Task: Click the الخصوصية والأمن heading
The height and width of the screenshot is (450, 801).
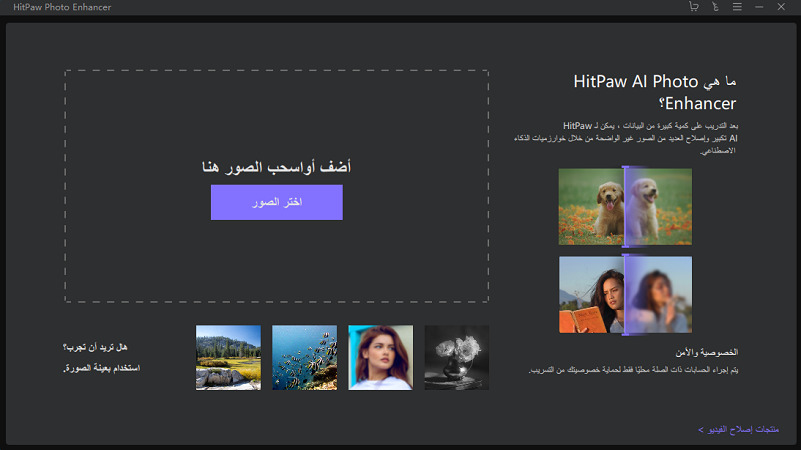Action: [x=707, y=352]
